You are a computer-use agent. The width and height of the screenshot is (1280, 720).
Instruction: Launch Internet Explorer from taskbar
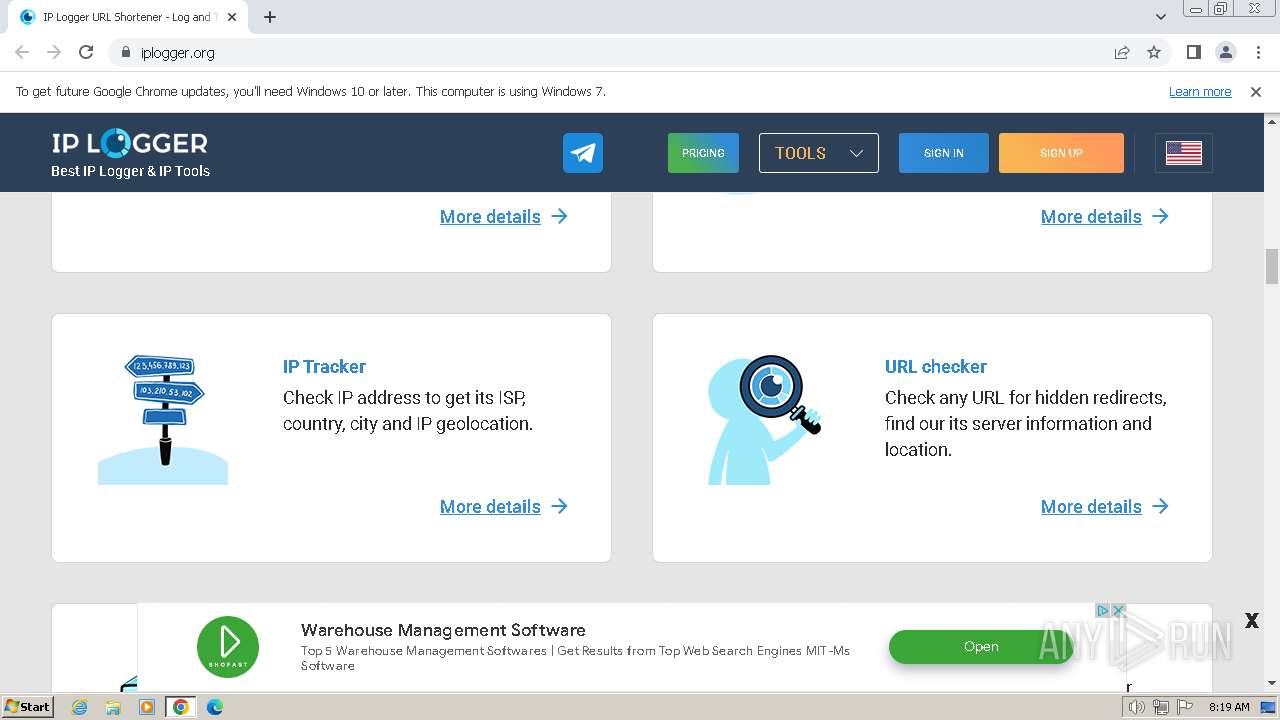(80, 706)
